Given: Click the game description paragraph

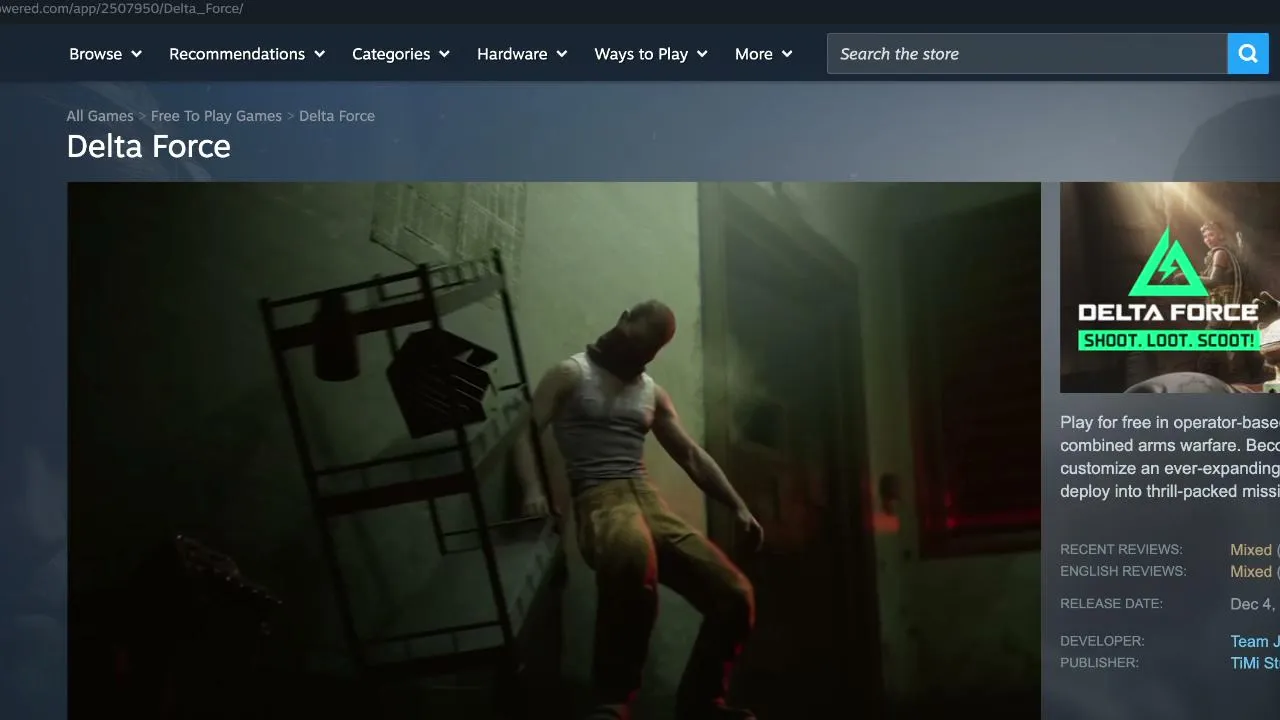Looking at the screenshot, I should [x=1170, y=457].
